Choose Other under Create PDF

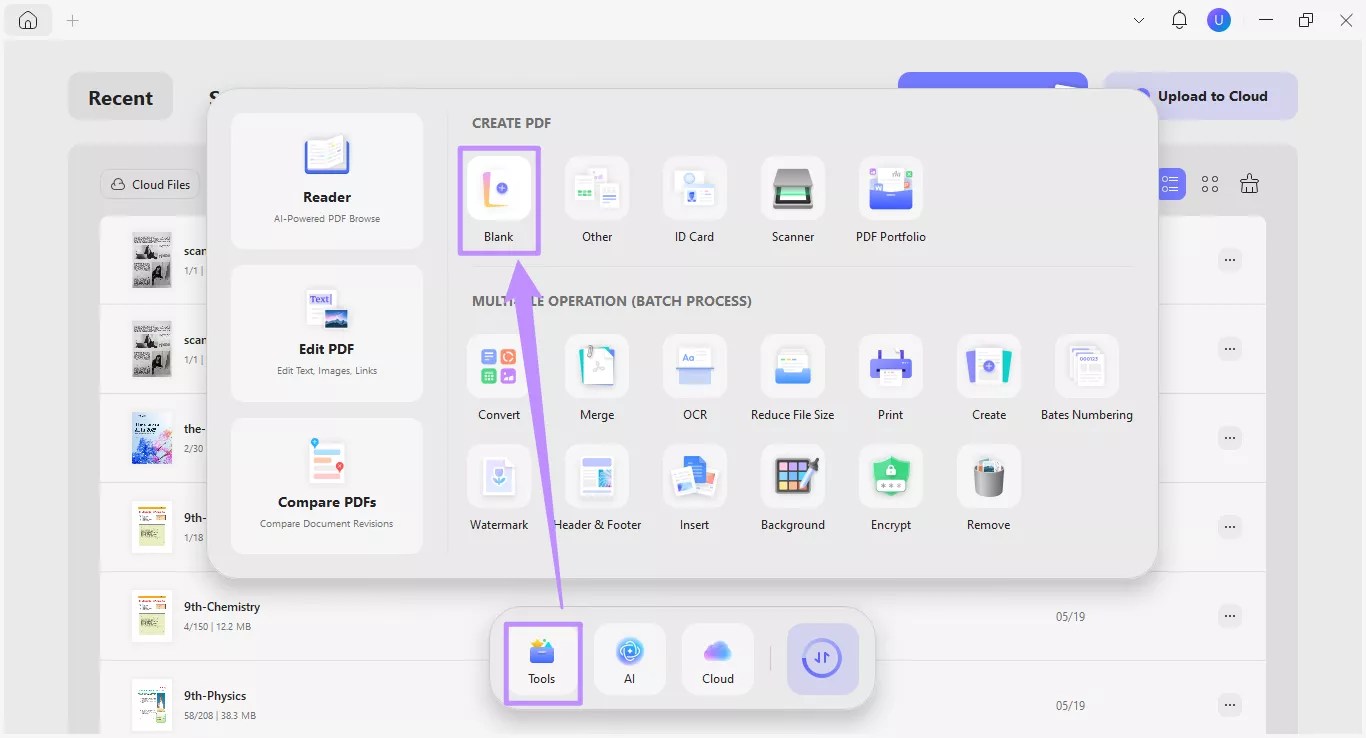pos(597,200)
